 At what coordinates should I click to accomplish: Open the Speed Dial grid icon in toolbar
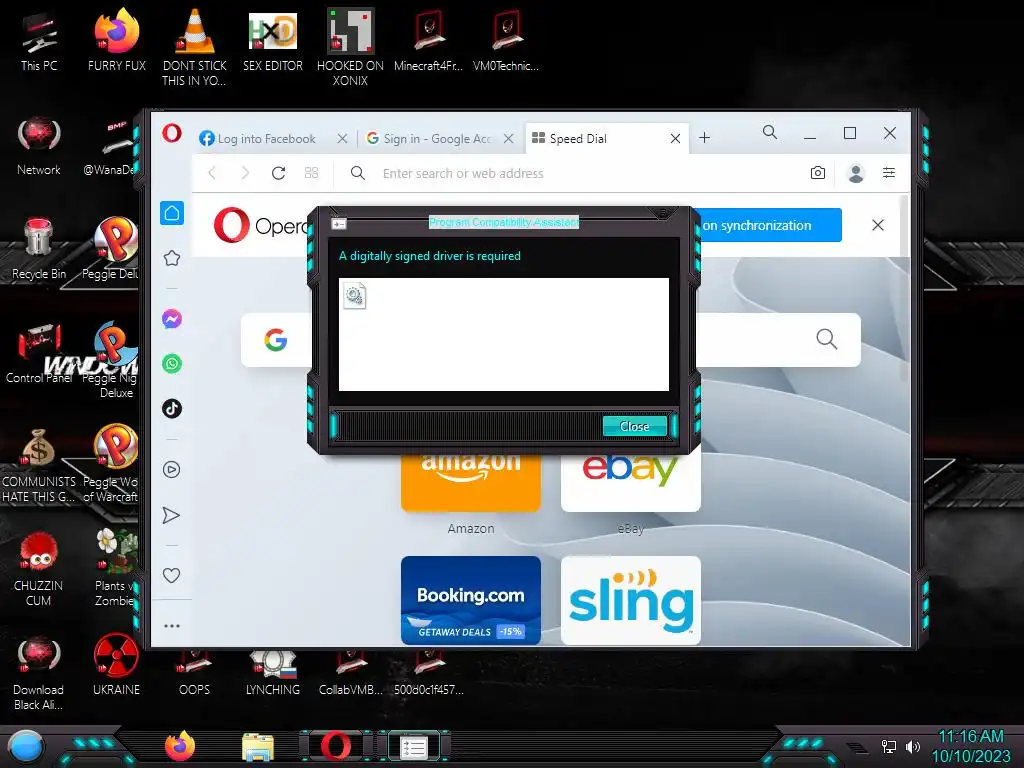tap(312, 173)
